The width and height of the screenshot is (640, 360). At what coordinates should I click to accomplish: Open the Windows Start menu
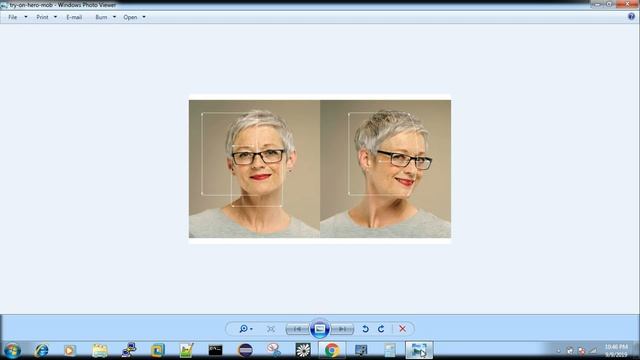click(12, 350)
